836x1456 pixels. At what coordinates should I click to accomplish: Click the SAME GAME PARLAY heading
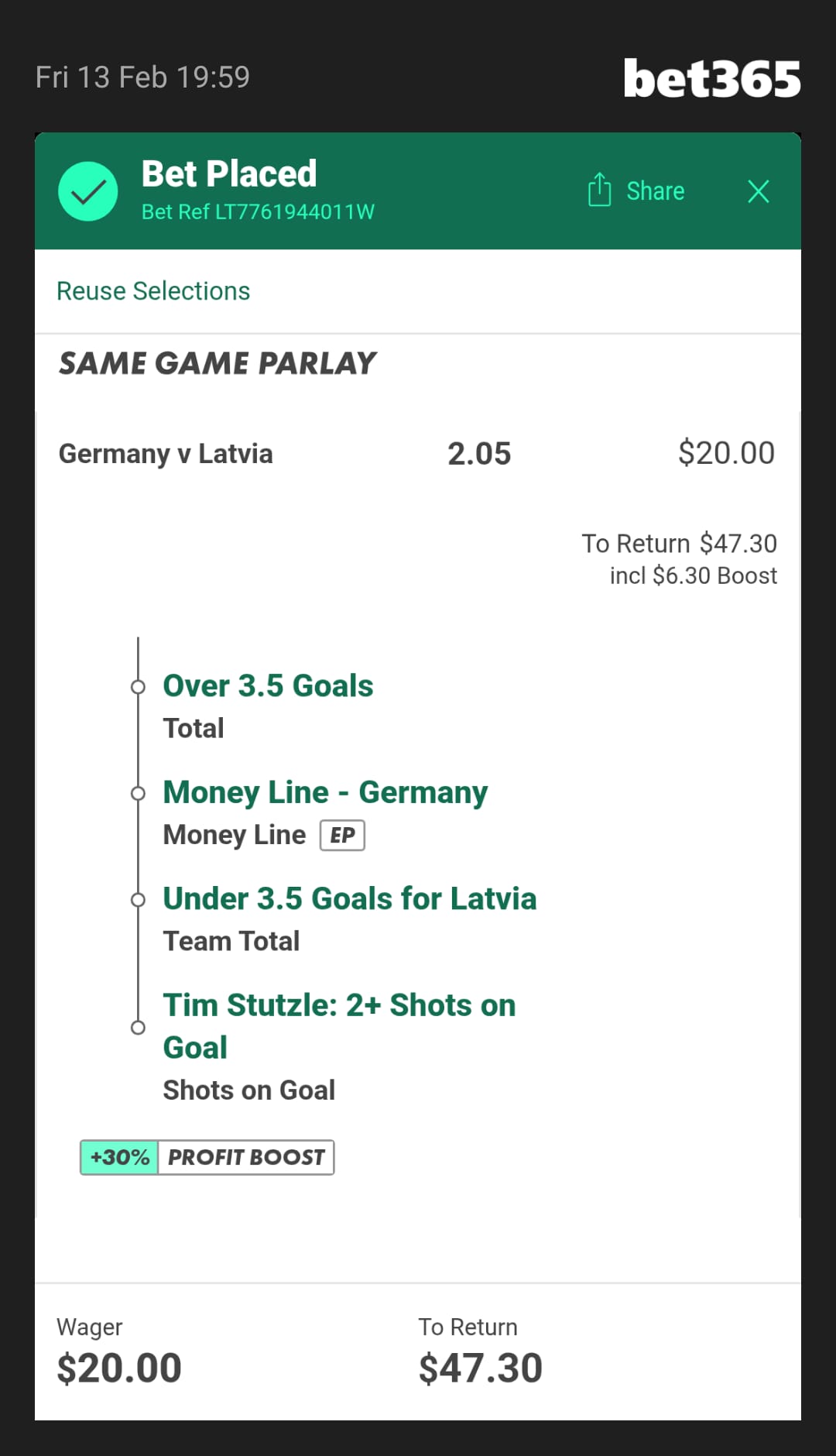[218, 363]
